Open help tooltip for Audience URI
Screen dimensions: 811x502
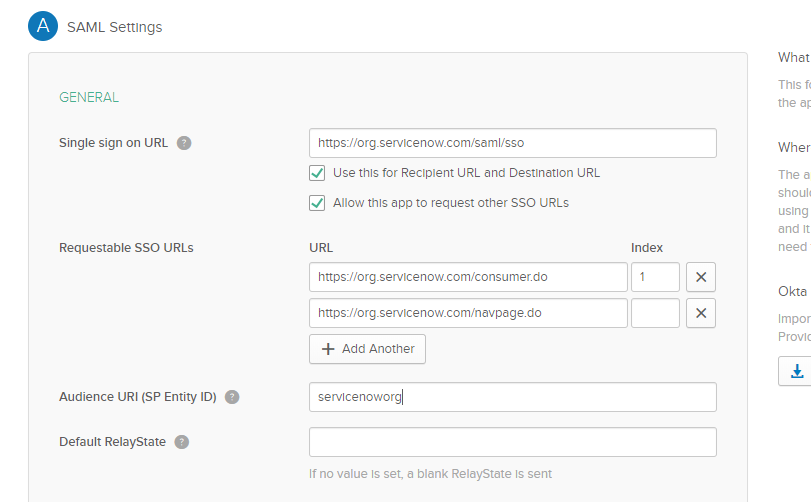pos(232,397)
